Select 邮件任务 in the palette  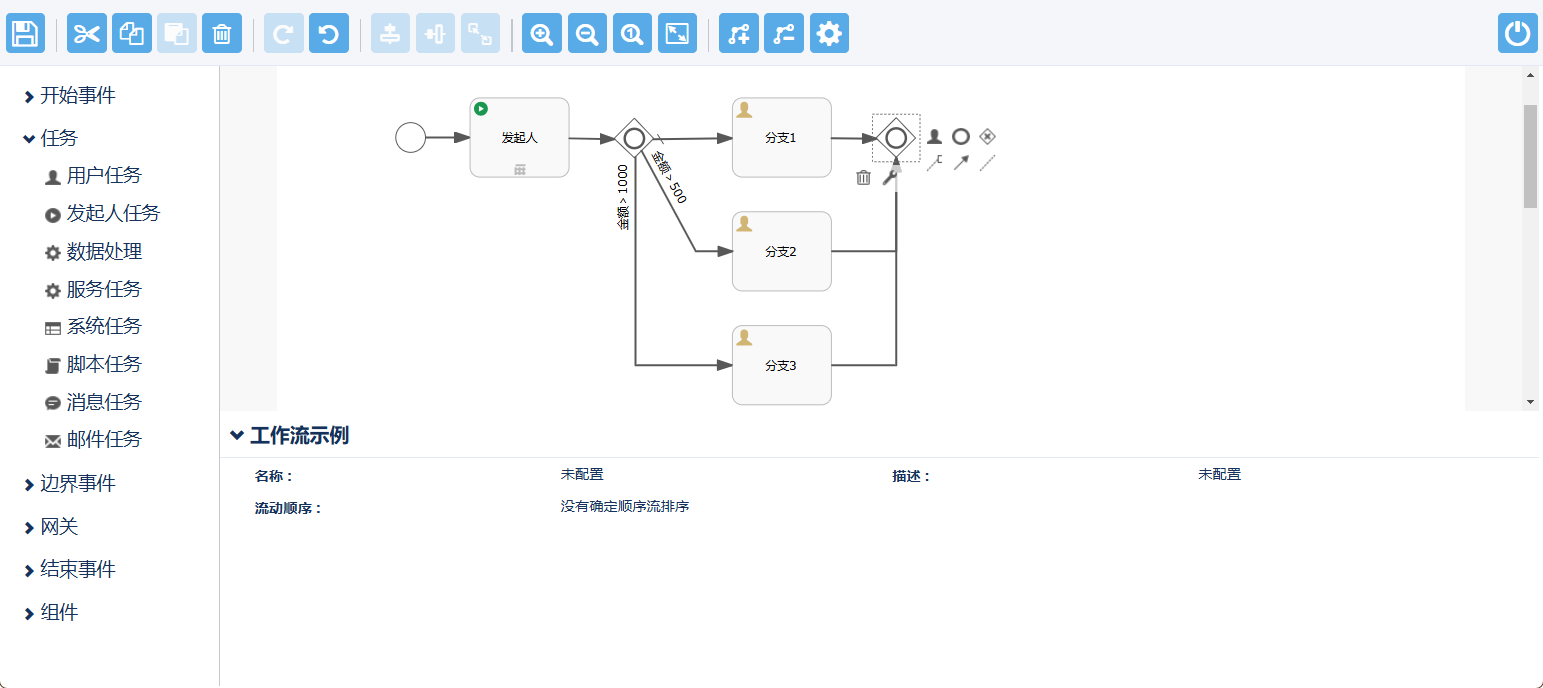(104, 440)
